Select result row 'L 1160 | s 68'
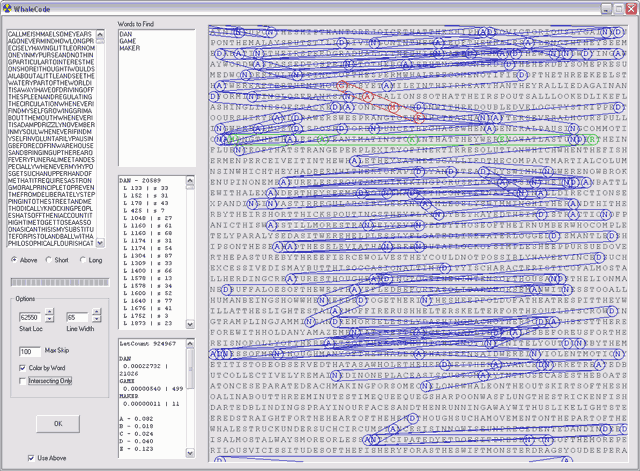 pos(148,233)
